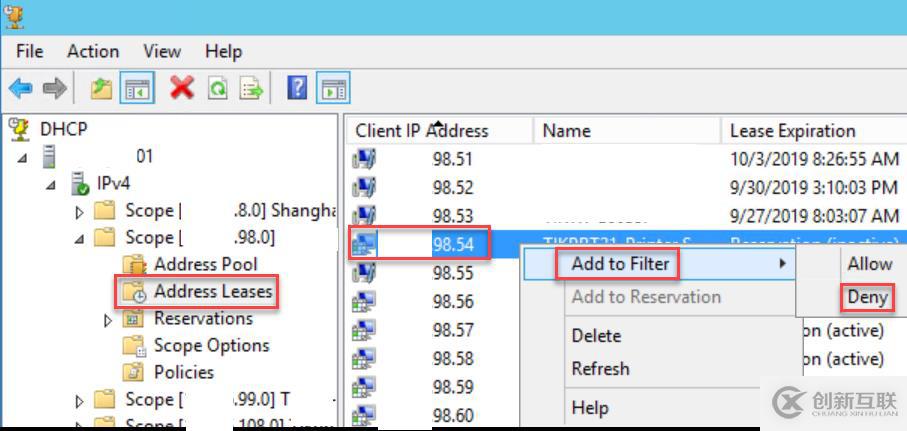Collapse the IPv4 tree node
Image resolution: width=907 pixels, height=431 pixels.
(x=51, y=185)
